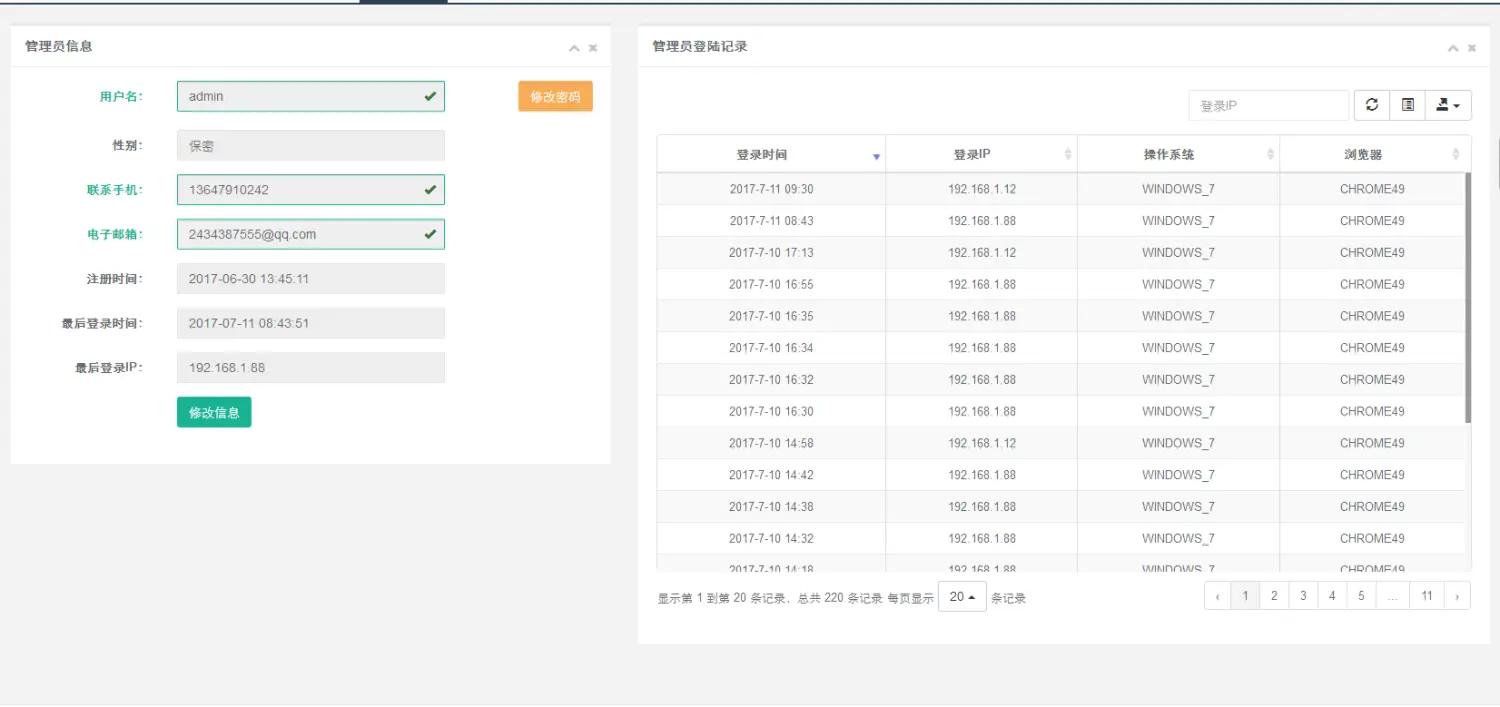Viewport: 1500px width, 707px height.
Task: Go to page 5
Action: [x=1361, y=596]
